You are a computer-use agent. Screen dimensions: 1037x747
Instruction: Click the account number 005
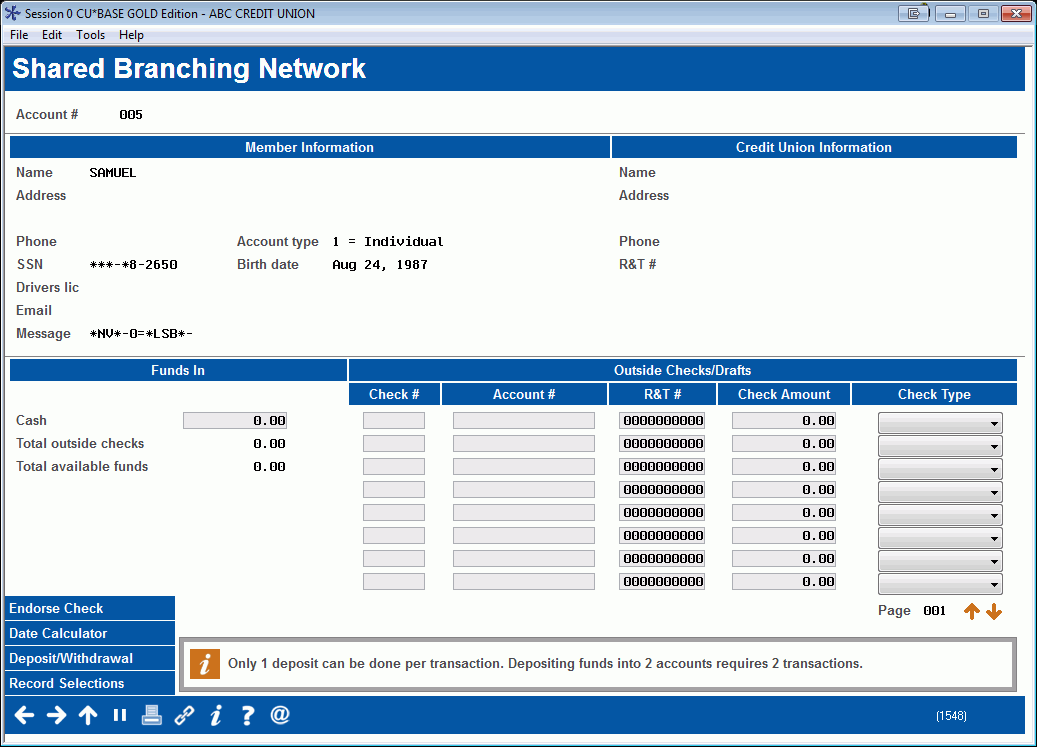tap(131, 115)
